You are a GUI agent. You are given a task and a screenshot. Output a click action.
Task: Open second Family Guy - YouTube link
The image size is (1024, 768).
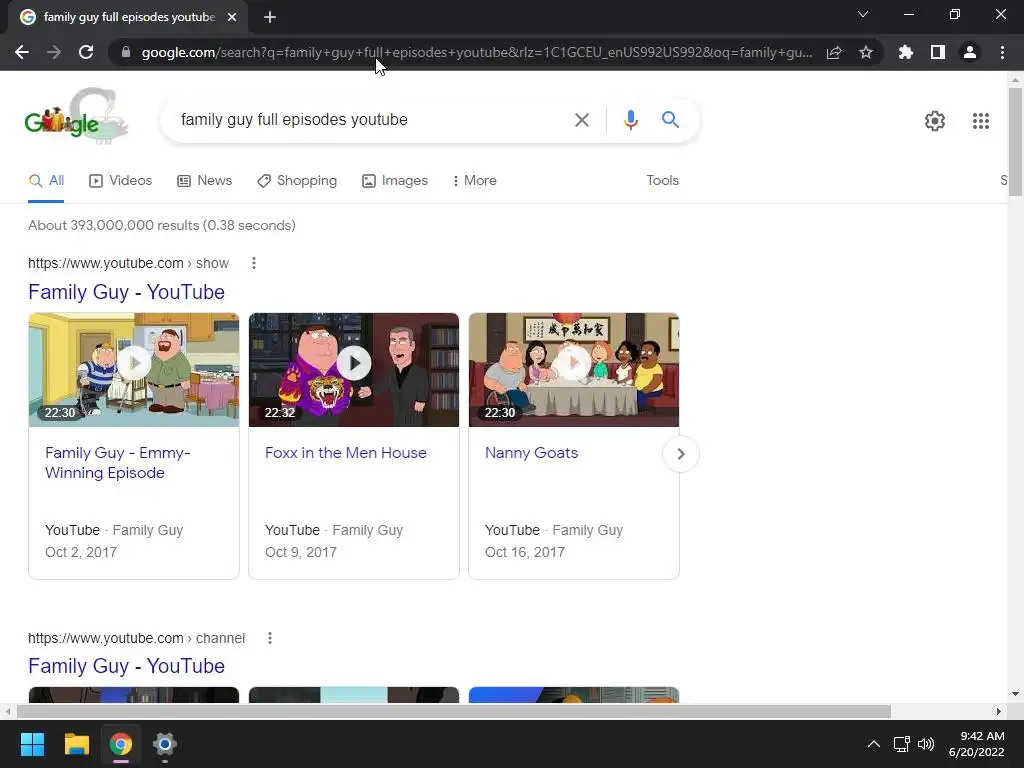(x=127, y=666)
